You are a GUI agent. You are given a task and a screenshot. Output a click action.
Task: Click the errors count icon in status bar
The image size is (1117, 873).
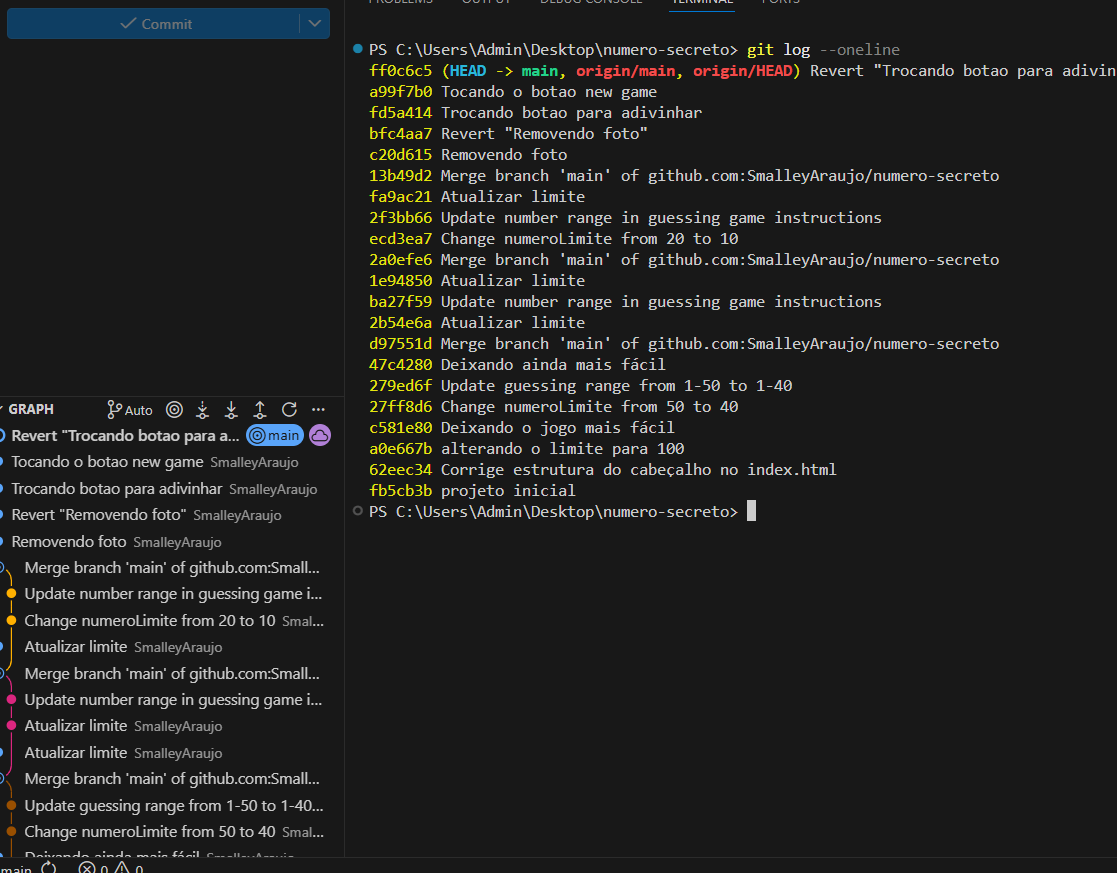pos(87,868)
